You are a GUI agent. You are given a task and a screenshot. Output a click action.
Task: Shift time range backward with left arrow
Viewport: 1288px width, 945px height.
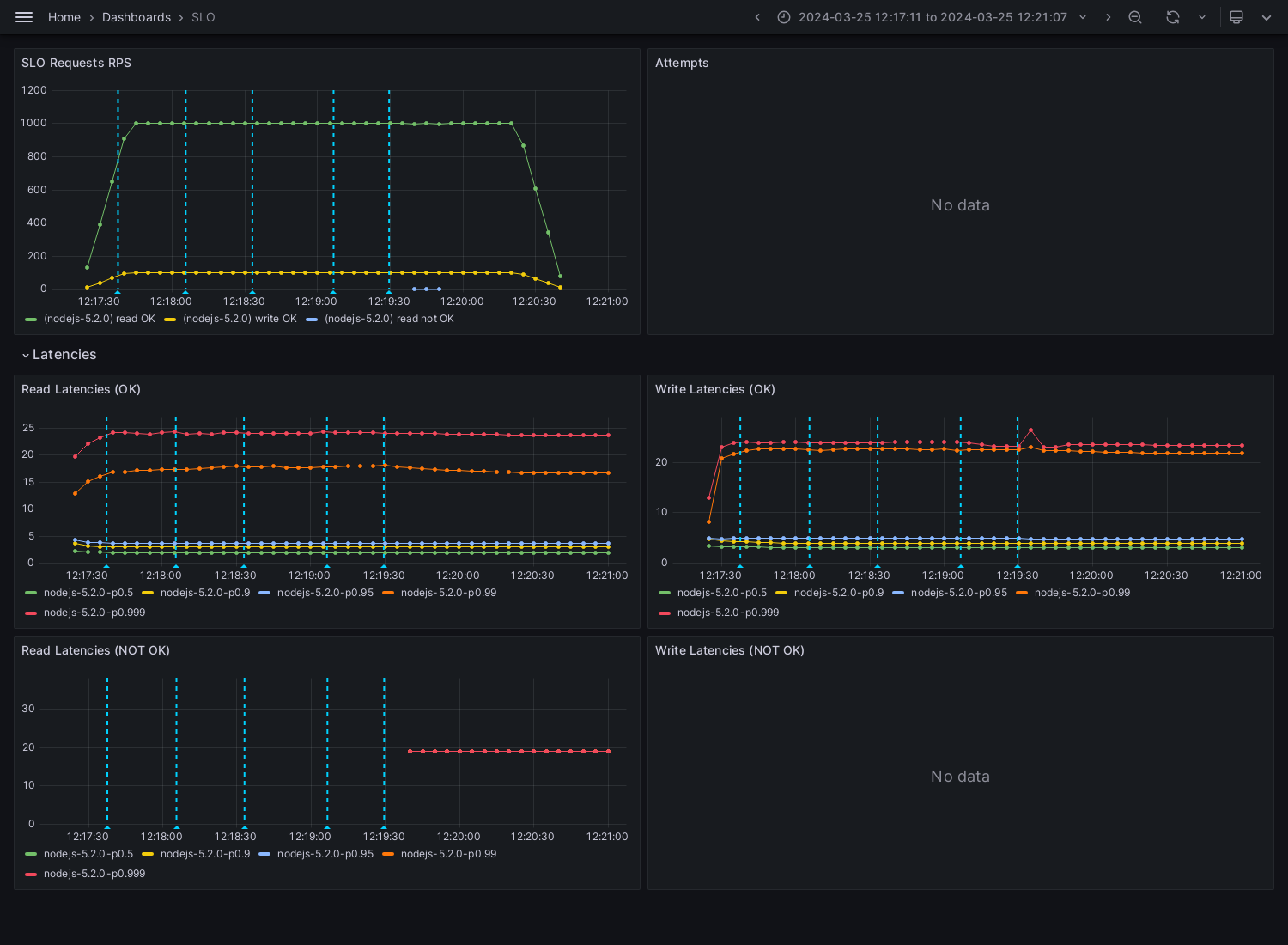[x=757, y=17]
